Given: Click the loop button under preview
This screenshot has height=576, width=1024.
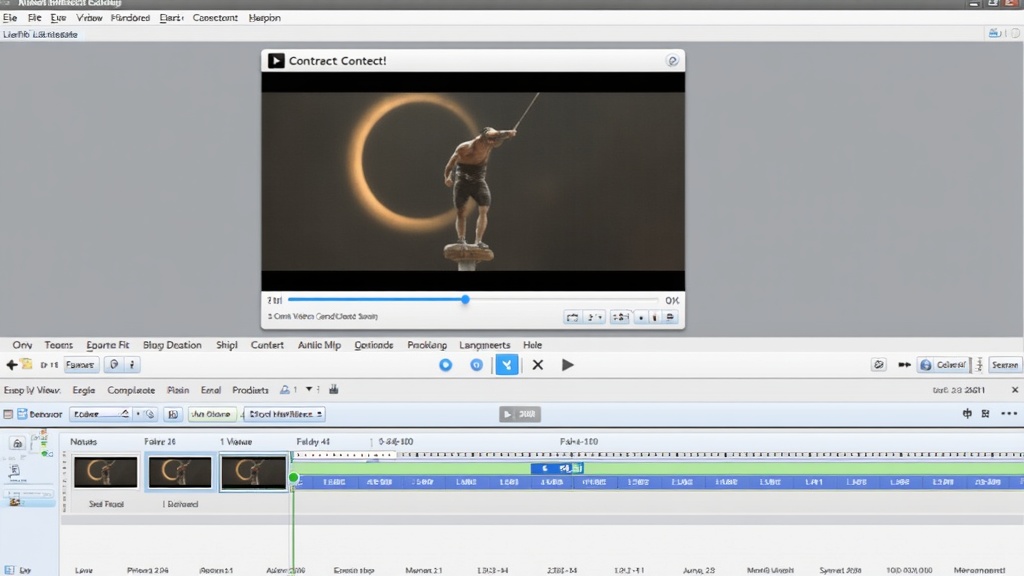Looking at the screenshot, I should 573,317.
